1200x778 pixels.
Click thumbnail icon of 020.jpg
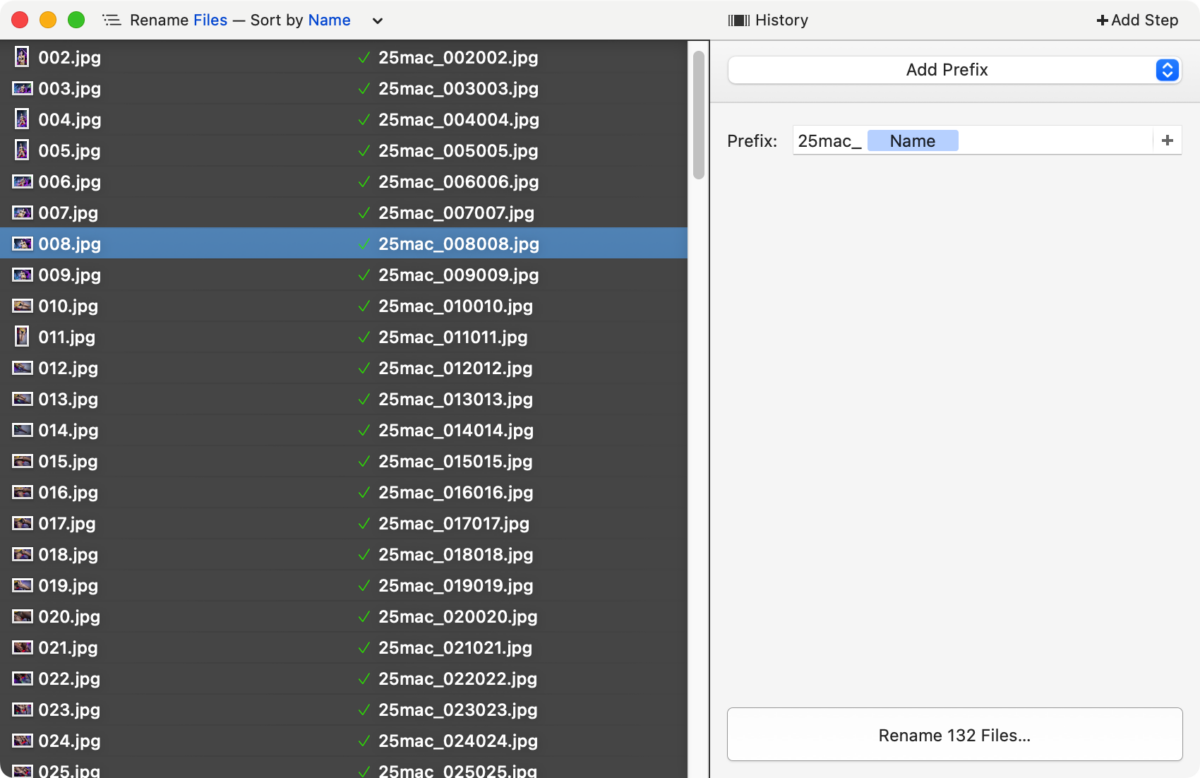[22, 616]
